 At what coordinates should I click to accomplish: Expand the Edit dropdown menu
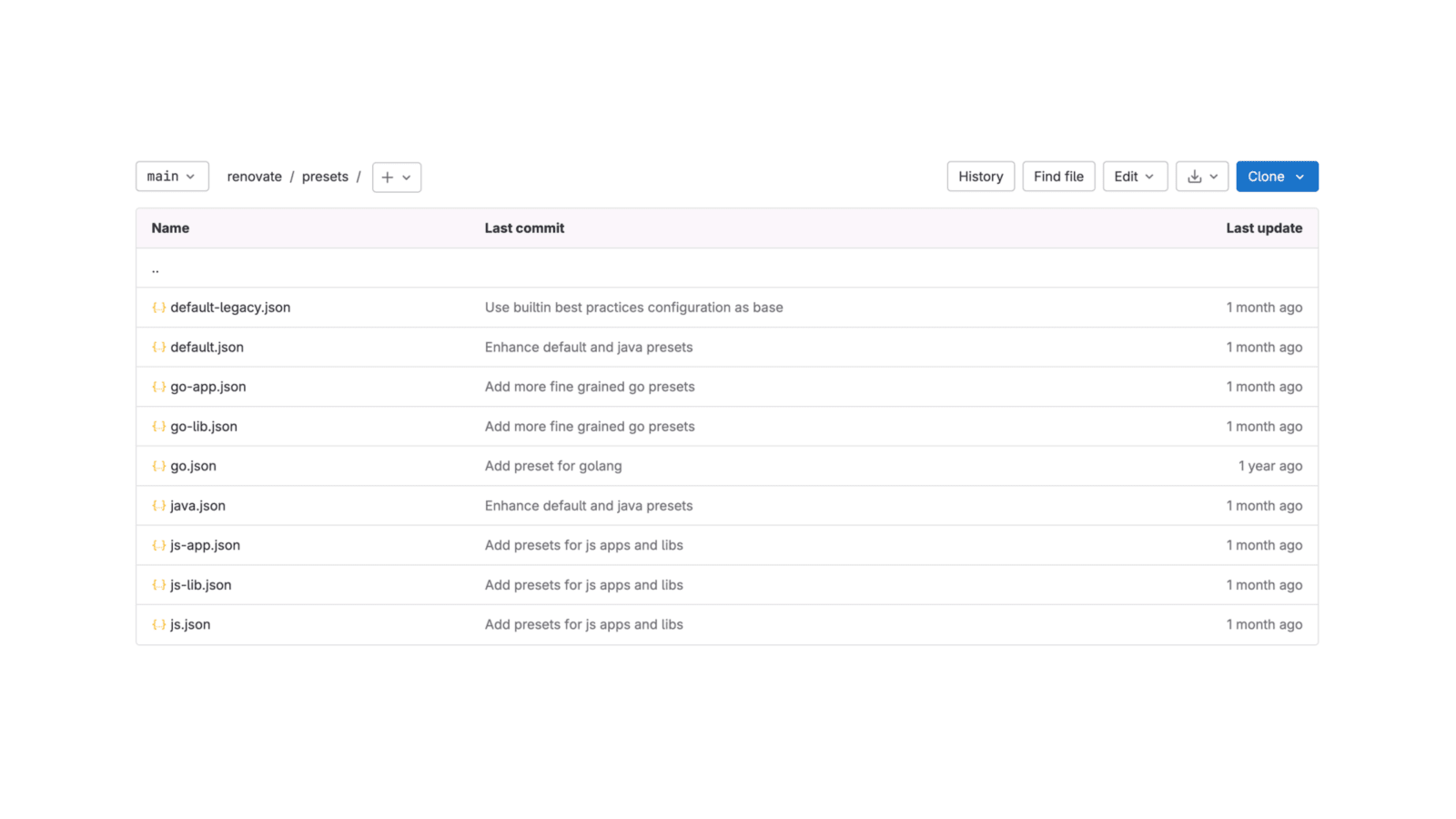pos(1135,177)
